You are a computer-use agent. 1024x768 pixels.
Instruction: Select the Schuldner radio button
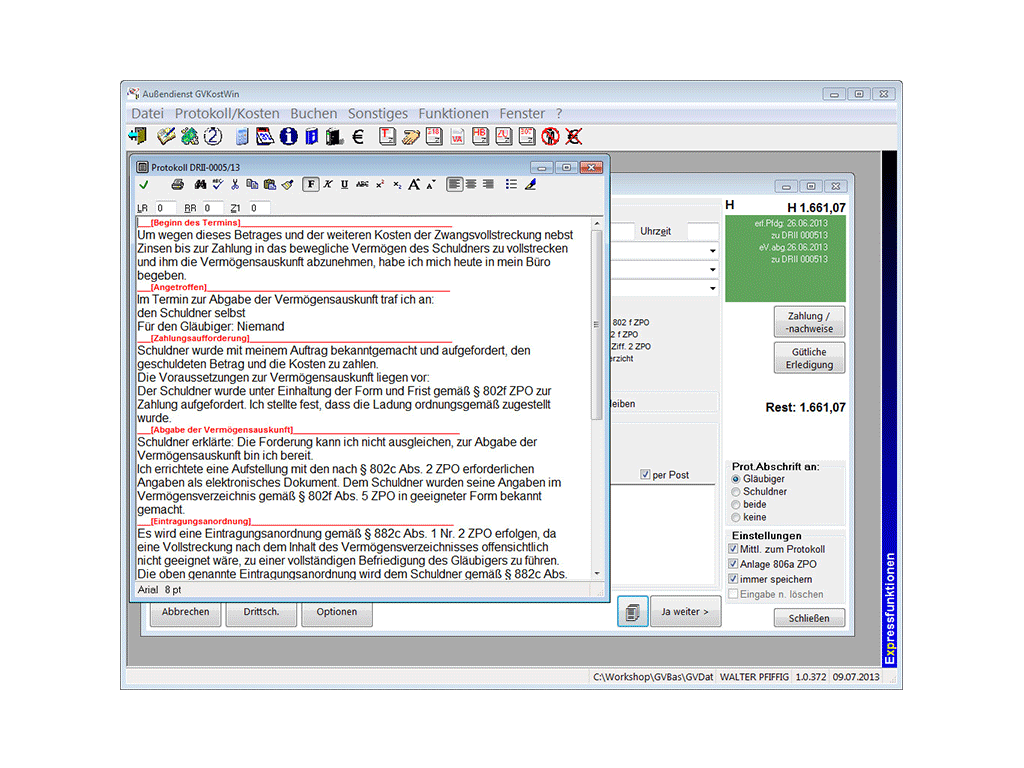(737, 492)
